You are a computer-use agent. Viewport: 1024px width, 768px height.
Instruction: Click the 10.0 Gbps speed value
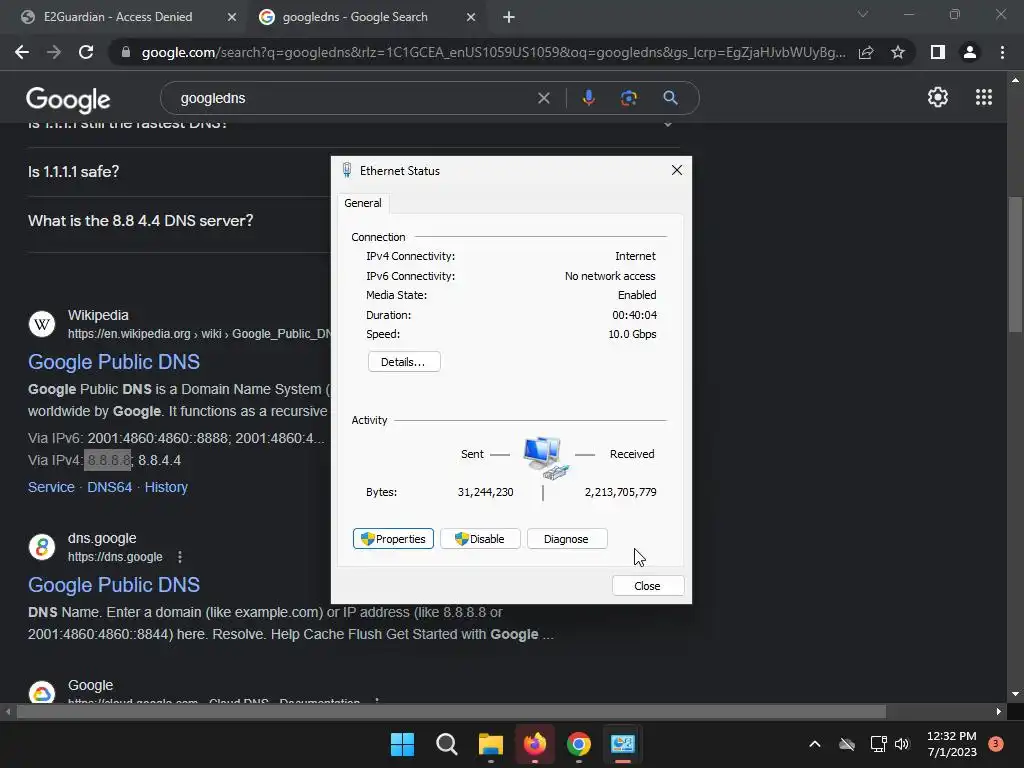(632, 334)
